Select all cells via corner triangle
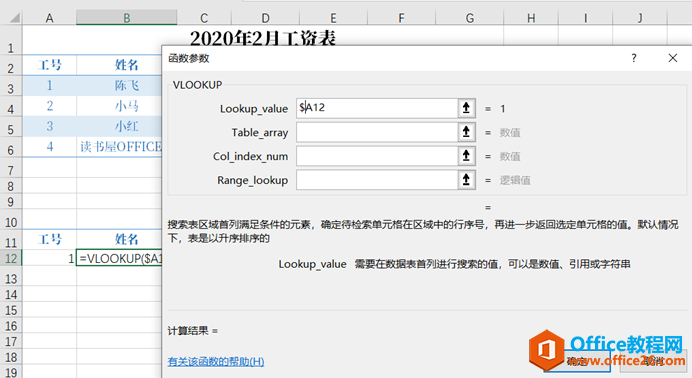Viewport: 692px width, 378px height. point(15,18)
